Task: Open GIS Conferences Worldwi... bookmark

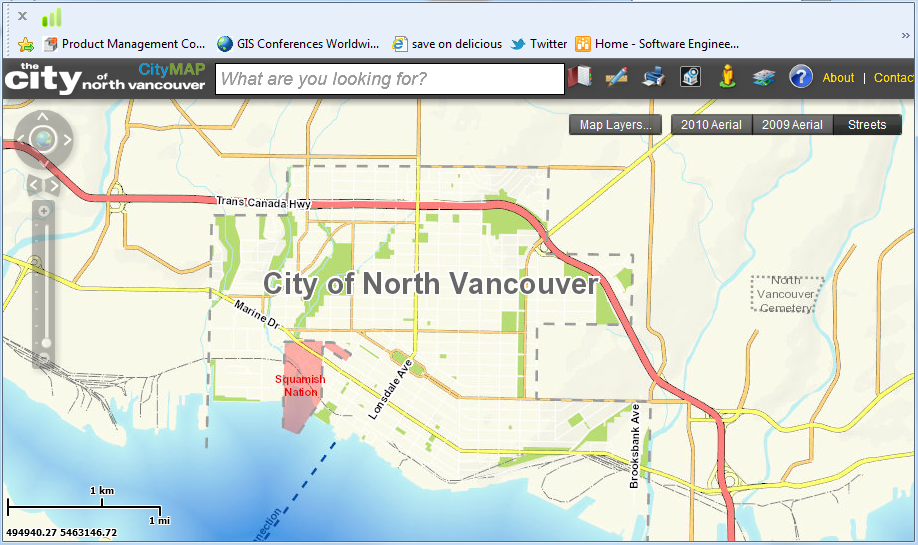Action: pyautogui.click(x=298, y=44)
